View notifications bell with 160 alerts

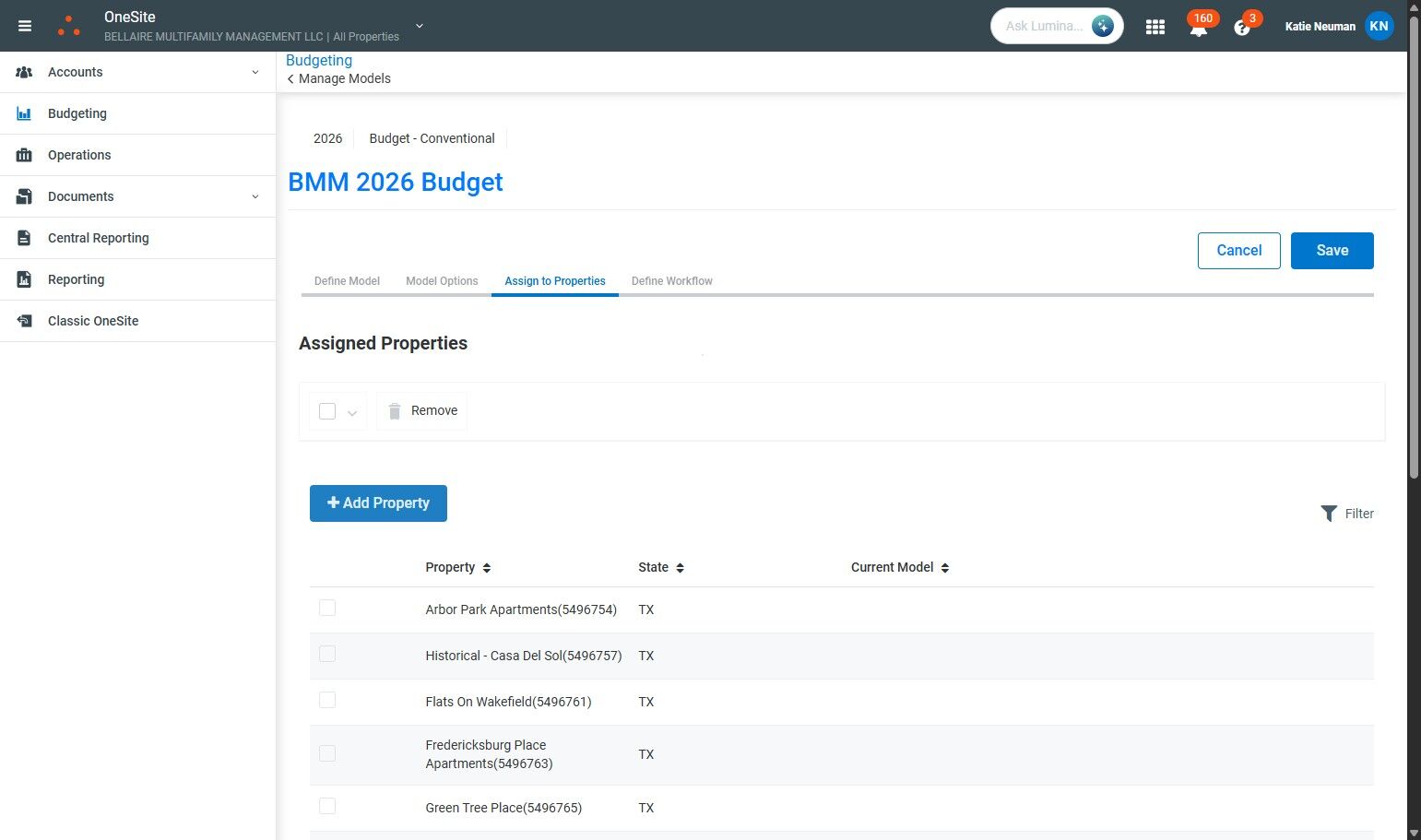(x=1198, y=28)
